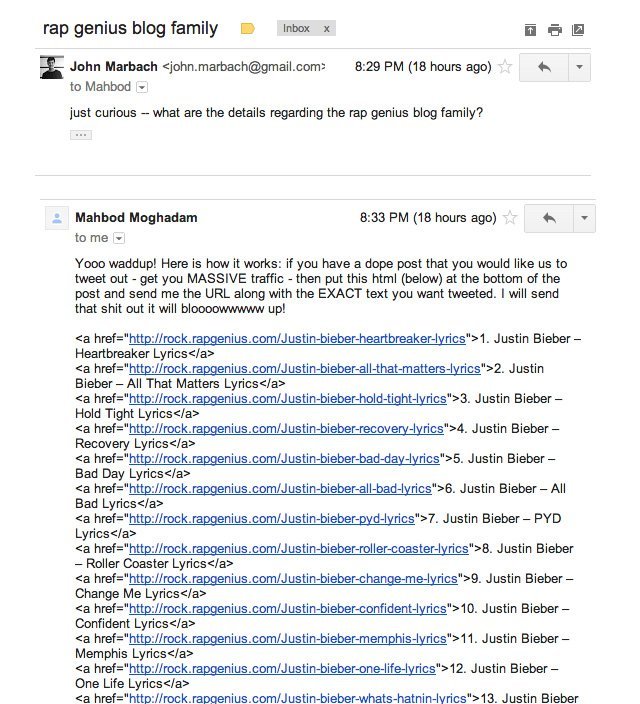The height and width of the screenshot is (704, 640).
Task: Click the collapse all messages icon
Action: pyautogui.click(x=530, y=30)
